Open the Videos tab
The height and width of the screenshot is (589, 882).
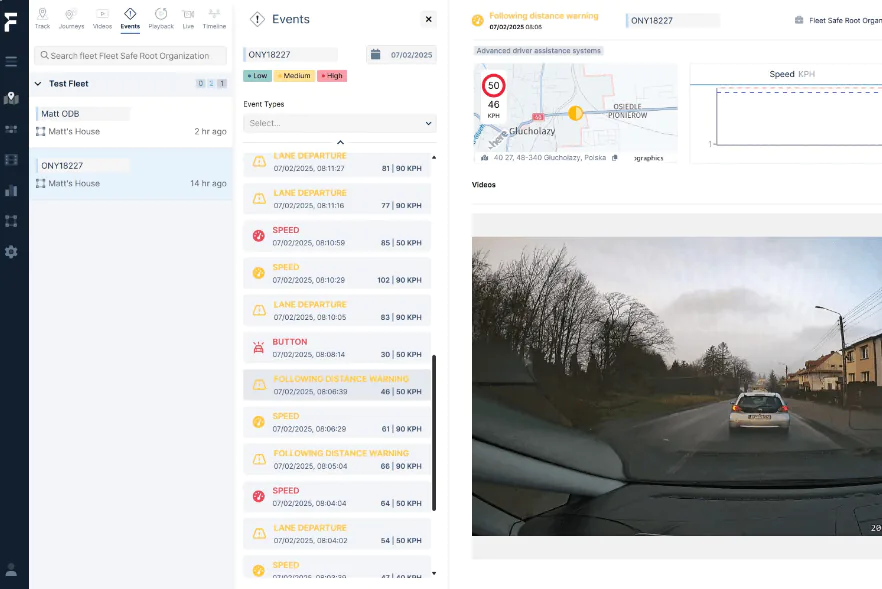[x=102, y=17]
